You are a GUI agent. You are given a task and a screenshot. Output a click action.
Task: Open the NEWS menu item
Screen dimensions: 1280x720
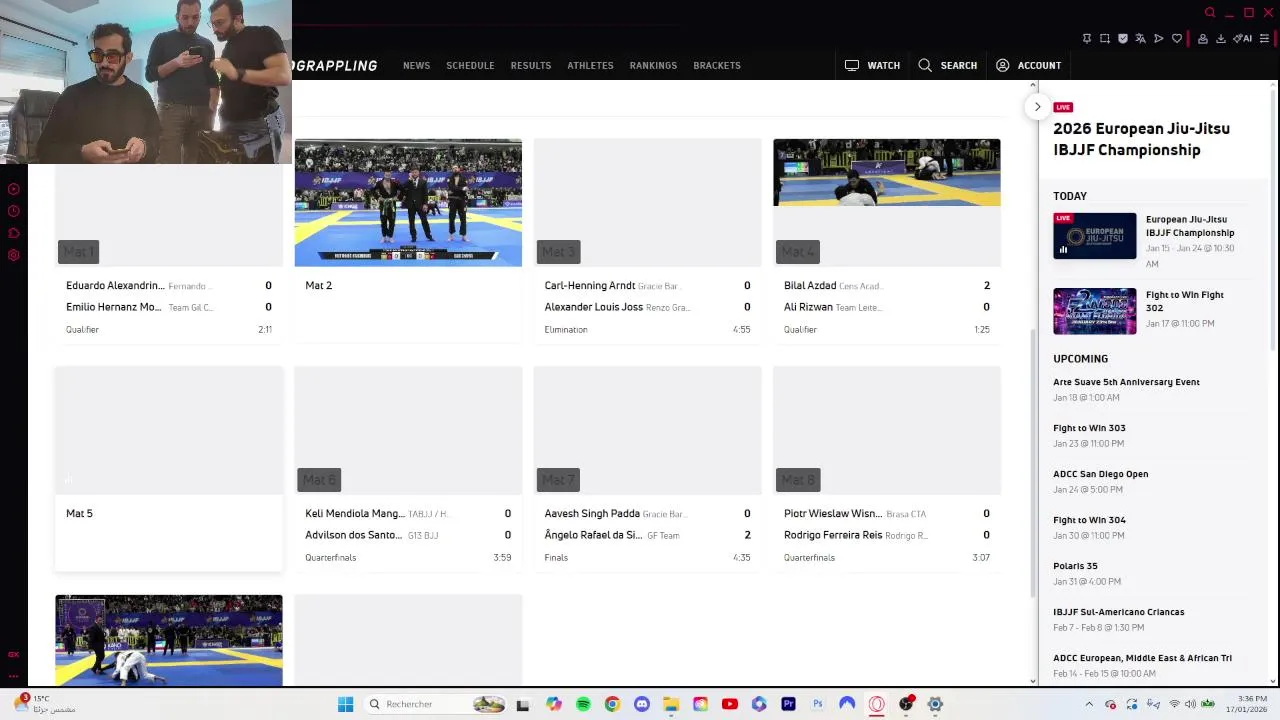[416, 65]
